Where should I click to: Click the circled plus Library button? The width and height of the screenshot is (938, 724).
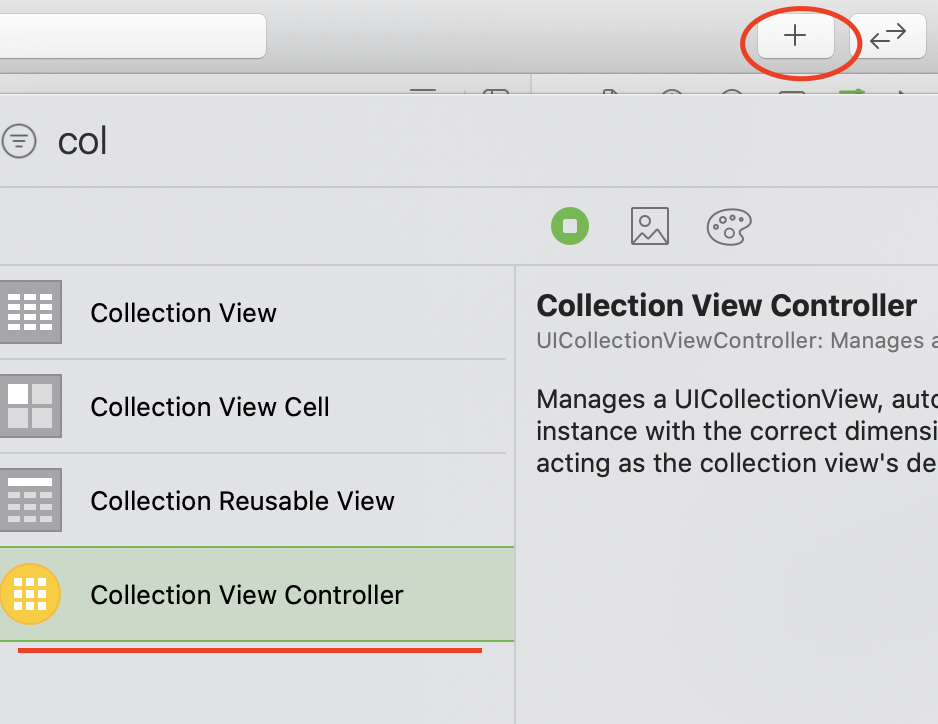[795, 36]
